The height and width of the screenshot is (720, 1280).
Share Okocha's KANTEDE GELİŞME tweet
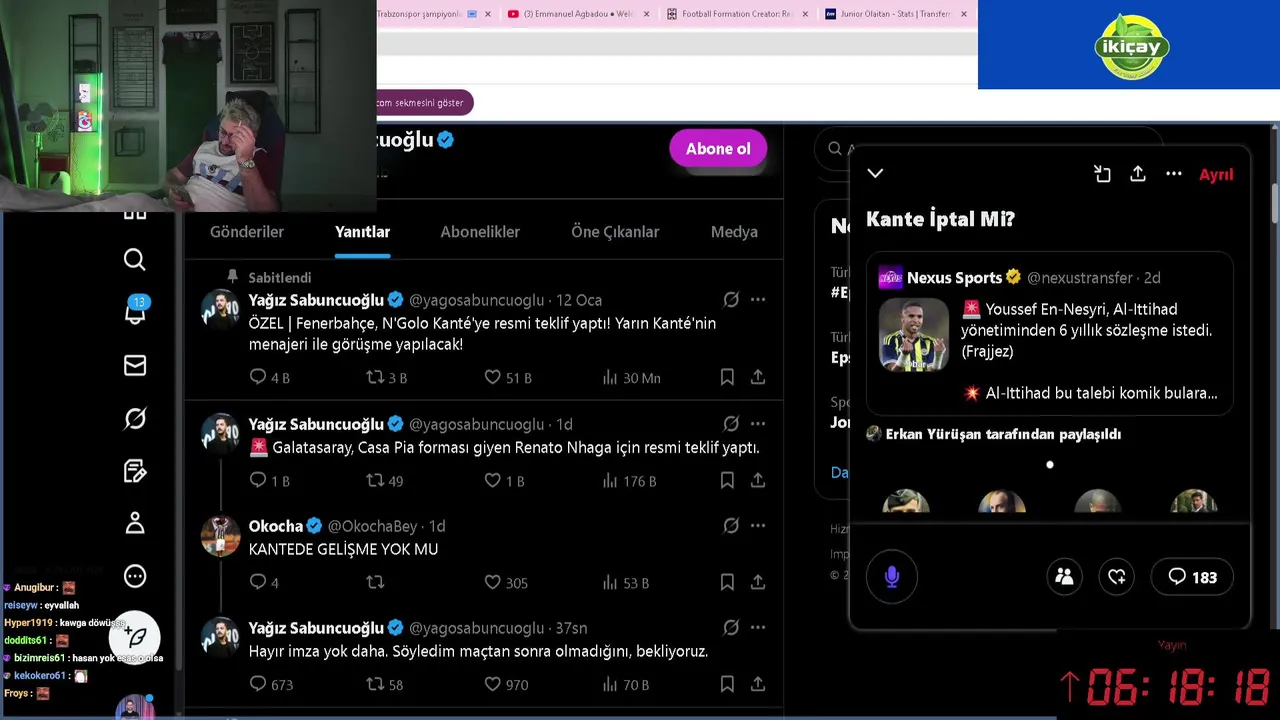[x=758, y=582]
